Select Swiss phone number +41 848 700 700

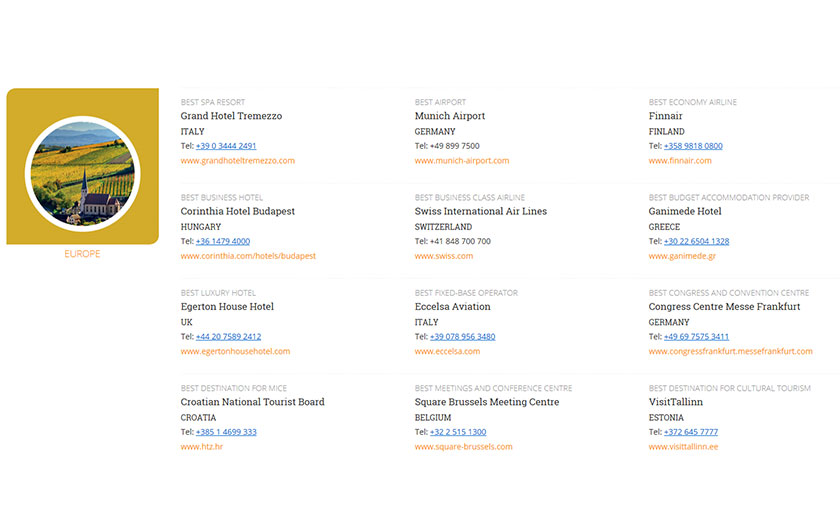tap(460, 241)
